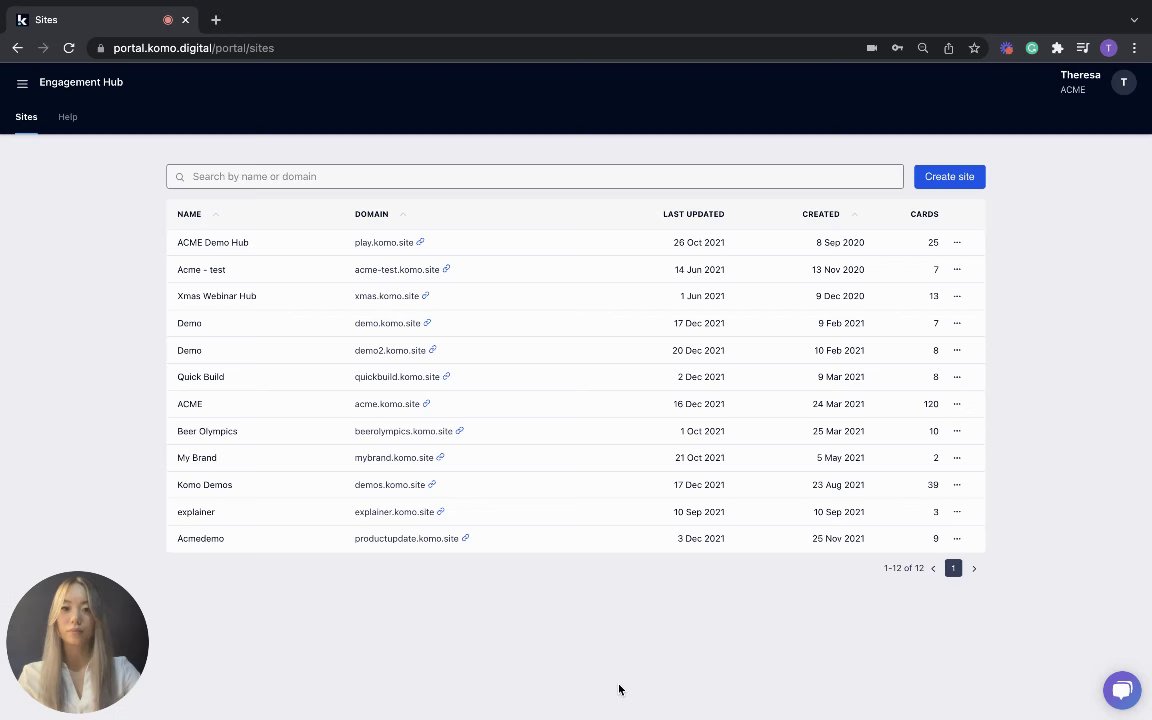Open the Acmedemo site
1152x720 pixels.
coord(201,539)
